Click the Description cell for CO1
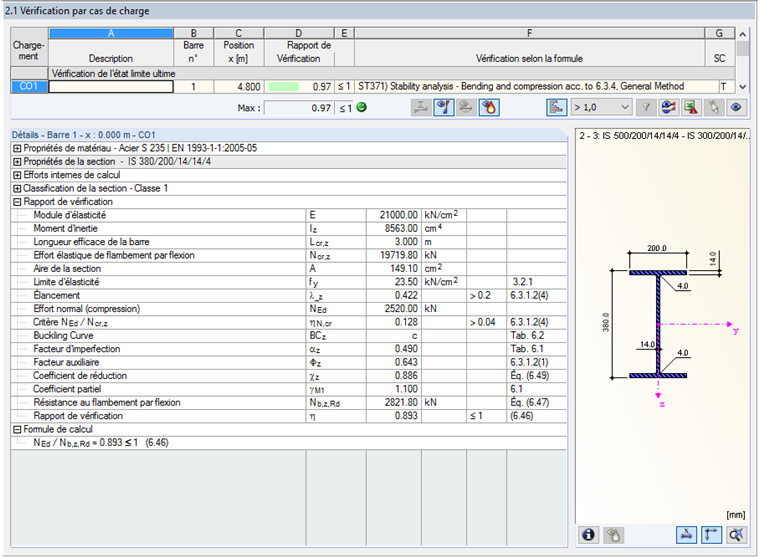 (110, 87)
